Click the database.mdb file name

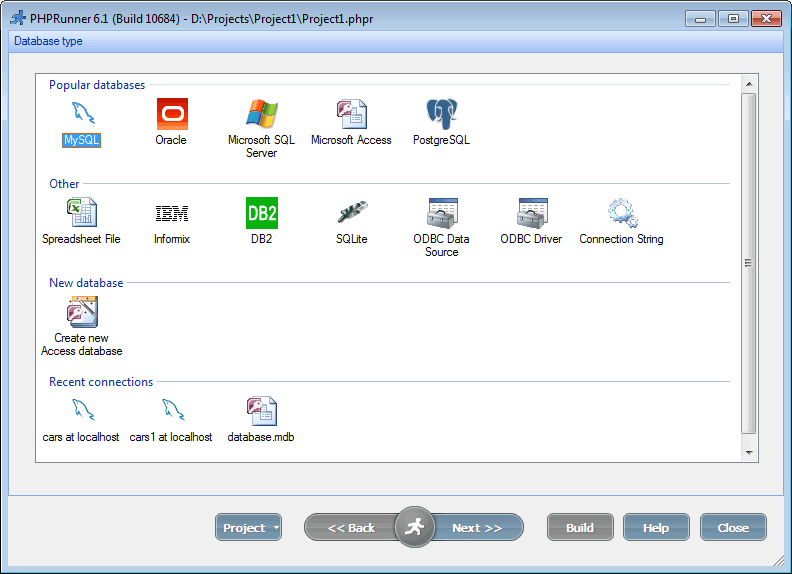(261, 437)
